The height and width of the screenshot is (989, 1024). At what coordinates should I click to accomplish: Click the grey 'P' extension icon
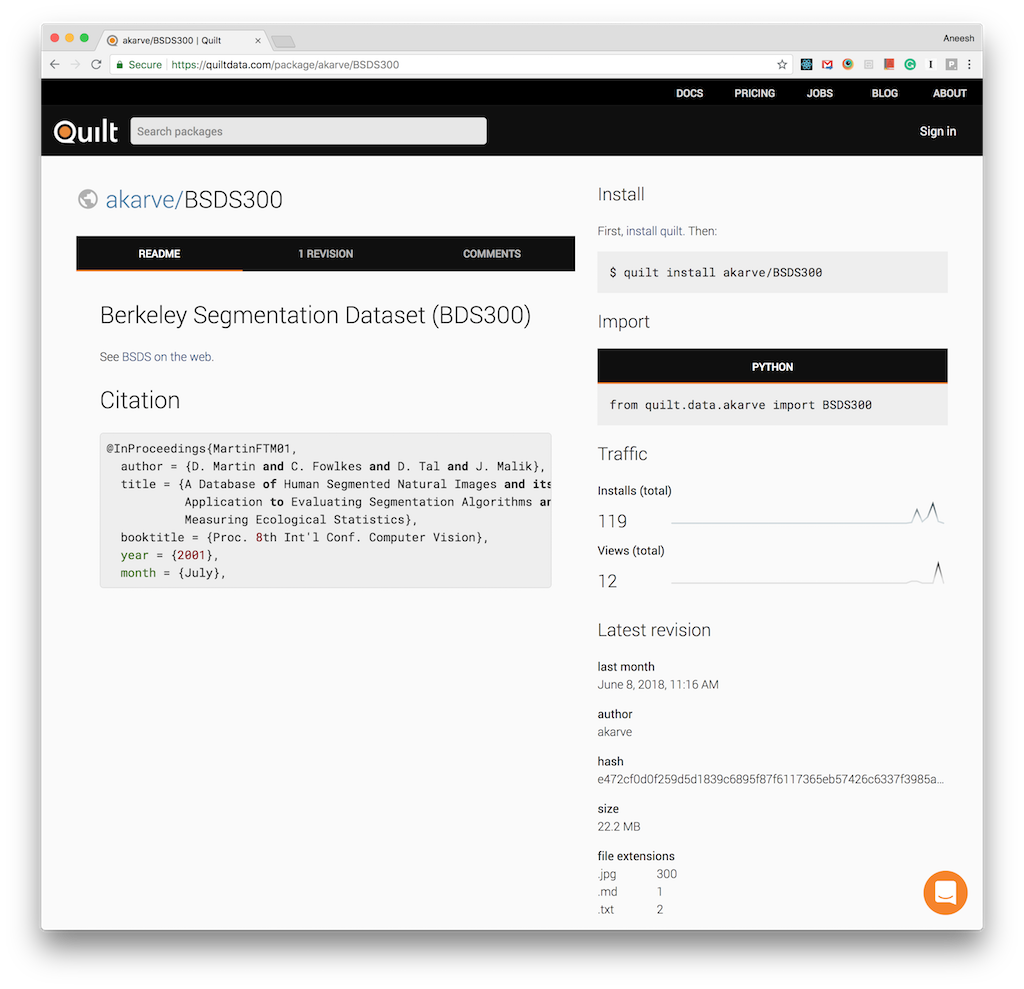[952, 64]
